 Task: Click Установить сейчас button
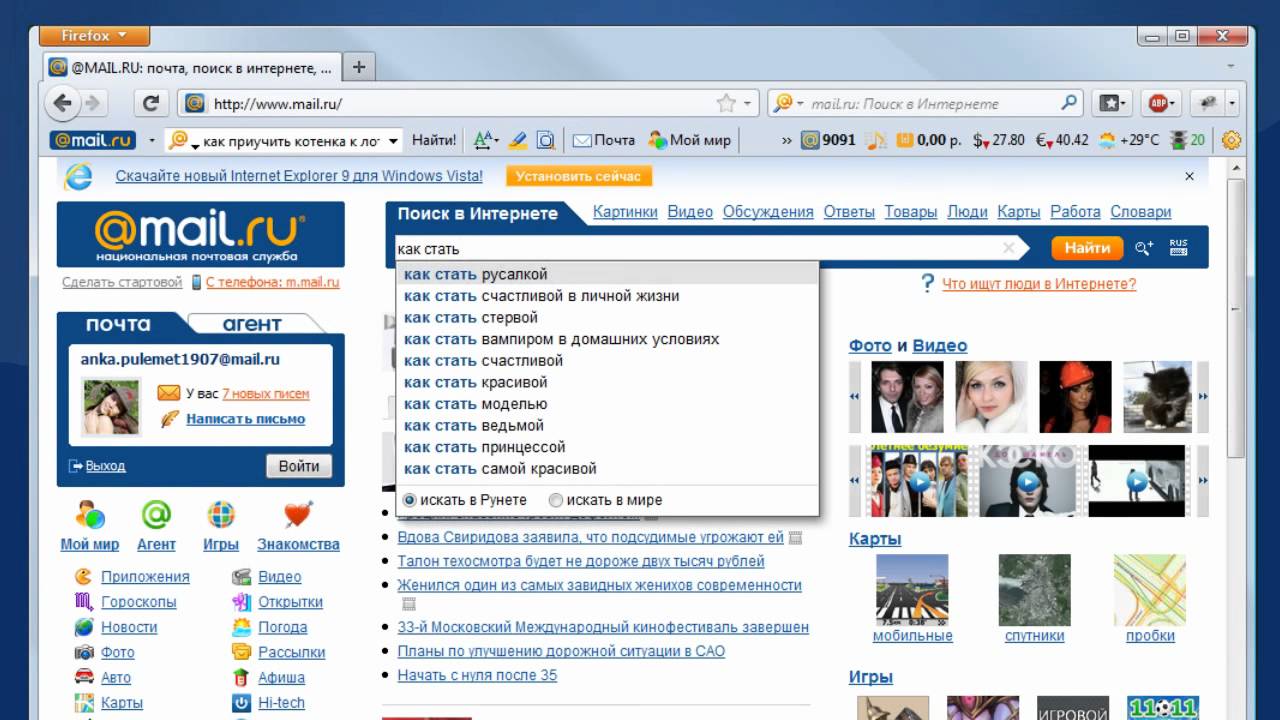(x=580, y=176)
